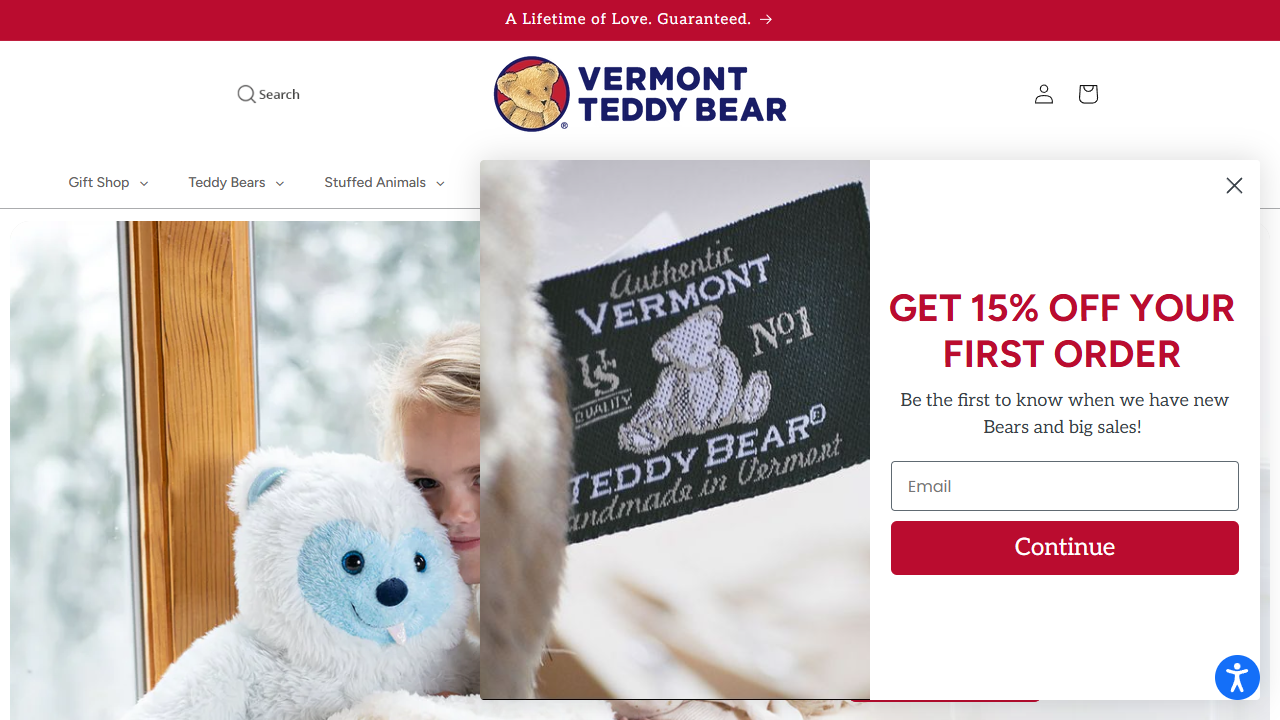Open the accessibility widget button

[x=1237, y=678]
